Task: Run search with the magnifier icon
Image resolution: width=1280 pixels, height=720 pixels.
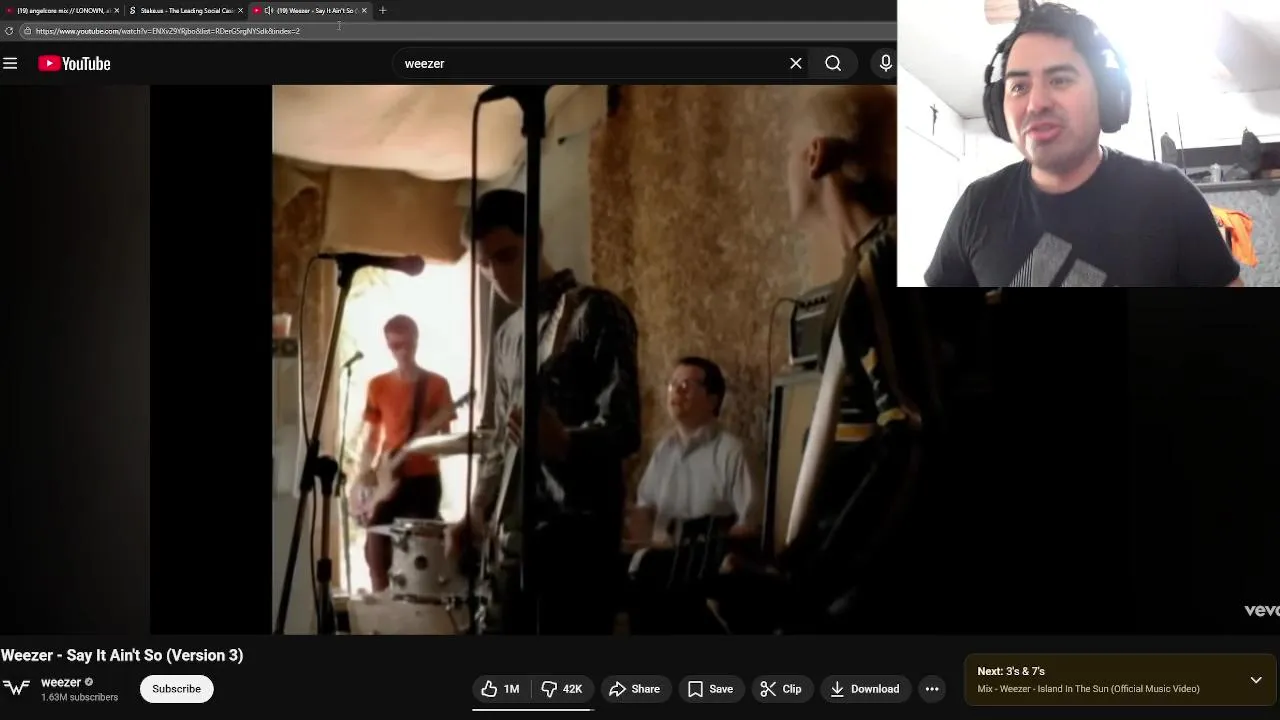Action: point(833,63)
